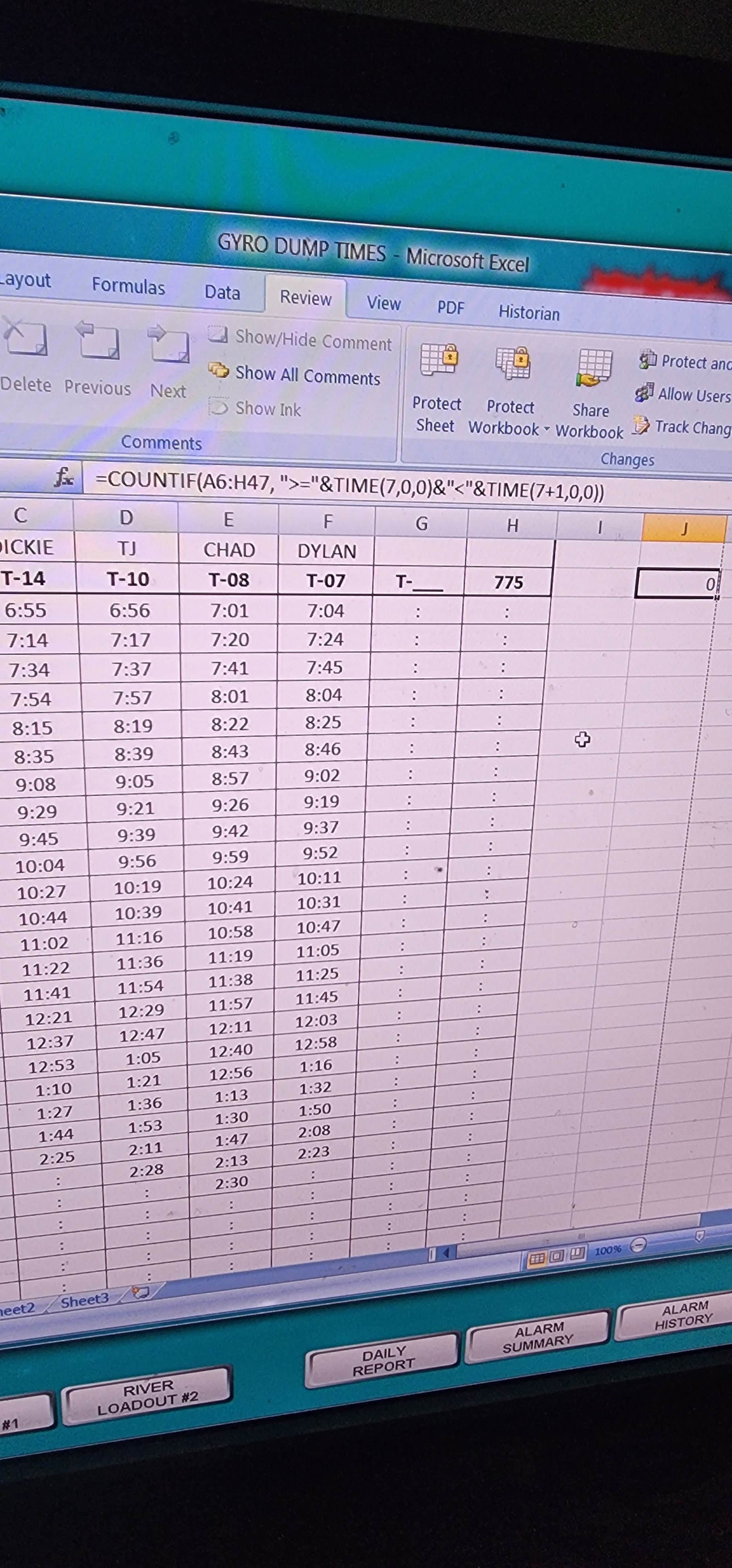Select the 11:16 time cell
The height and width of the screenshot is (1568, 732).
tap(140, 937)
